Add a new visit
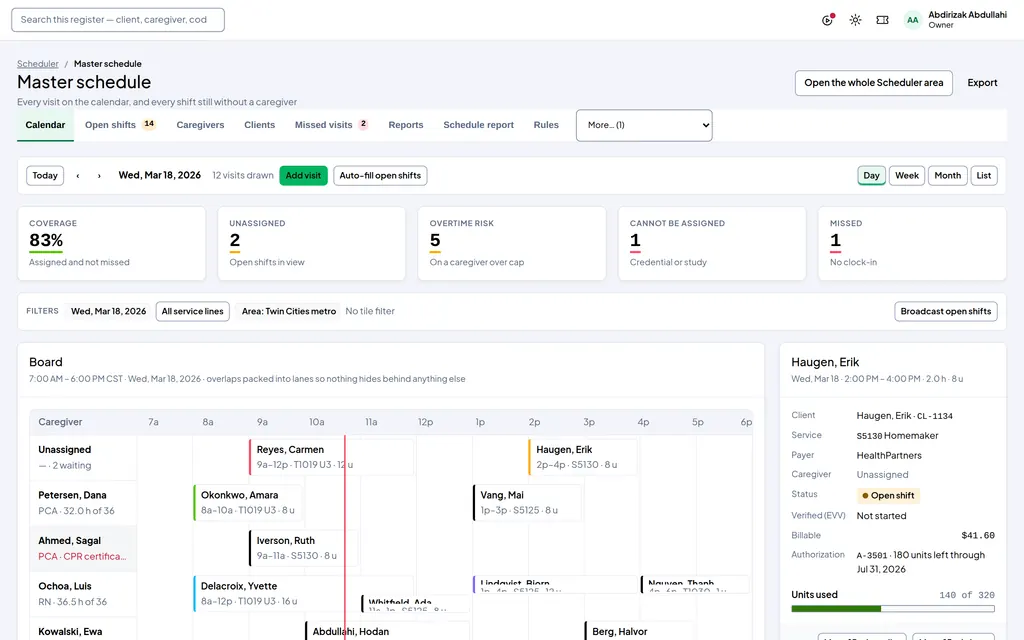This screenshot has width=1024, height=640. coord(303,176)
